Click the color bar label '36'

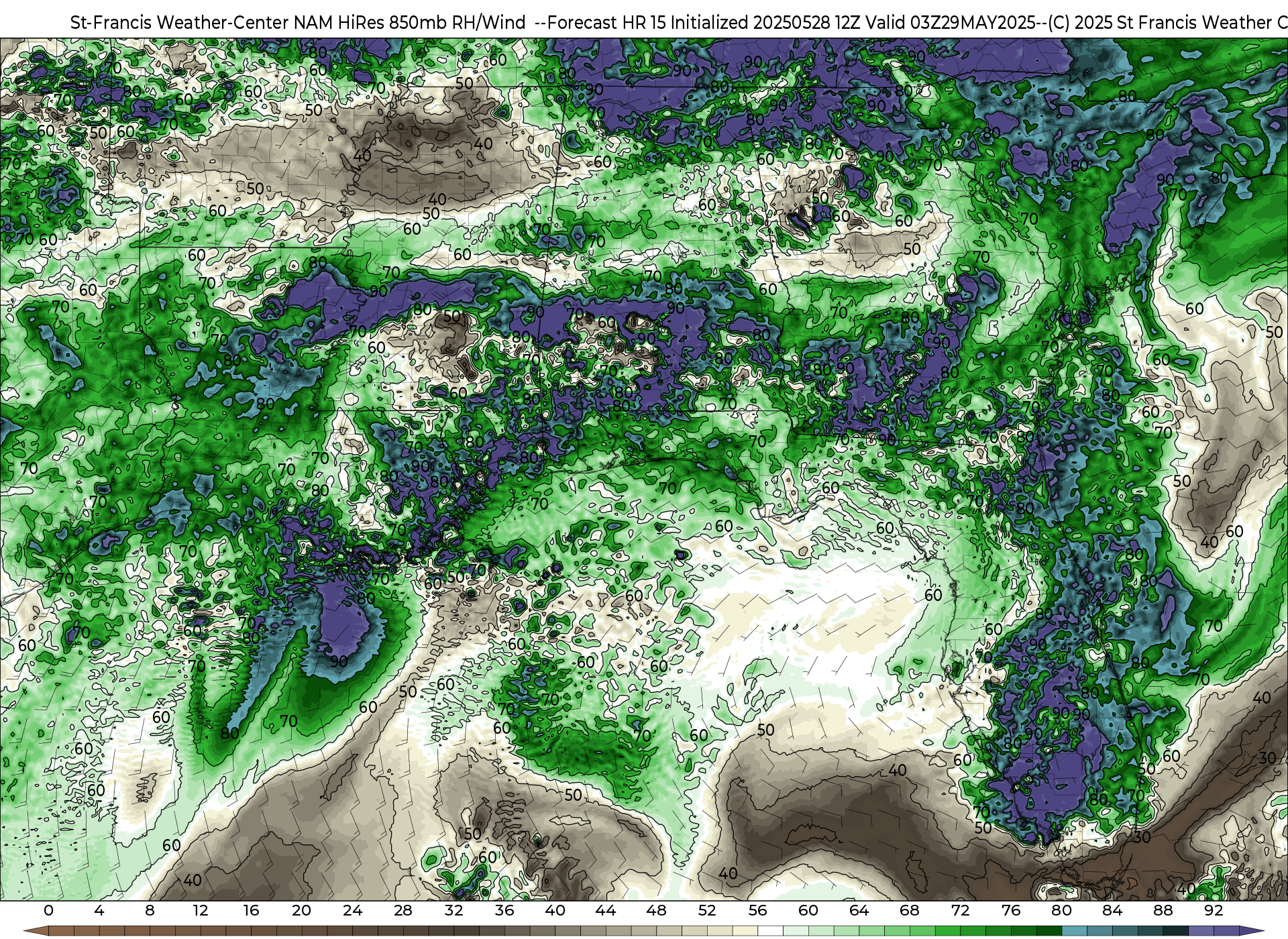tap(504, 911)
